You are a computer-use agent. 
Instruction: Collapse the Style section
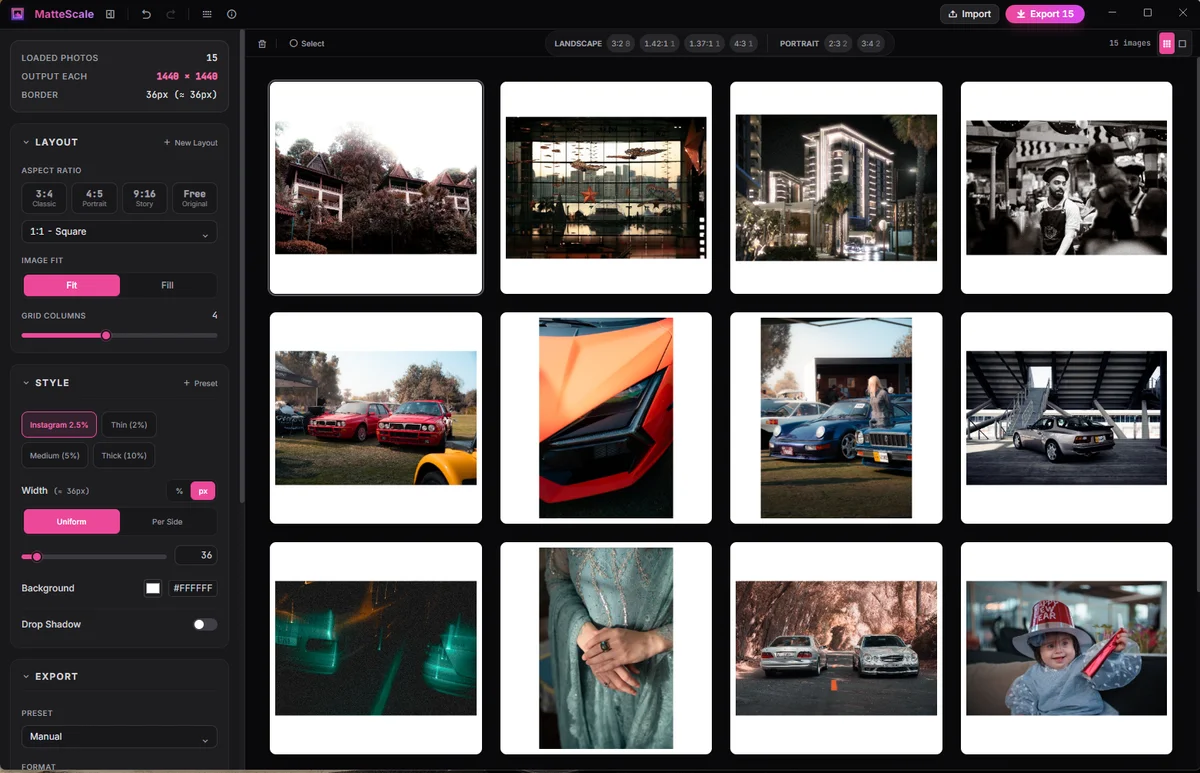[46, 383]
